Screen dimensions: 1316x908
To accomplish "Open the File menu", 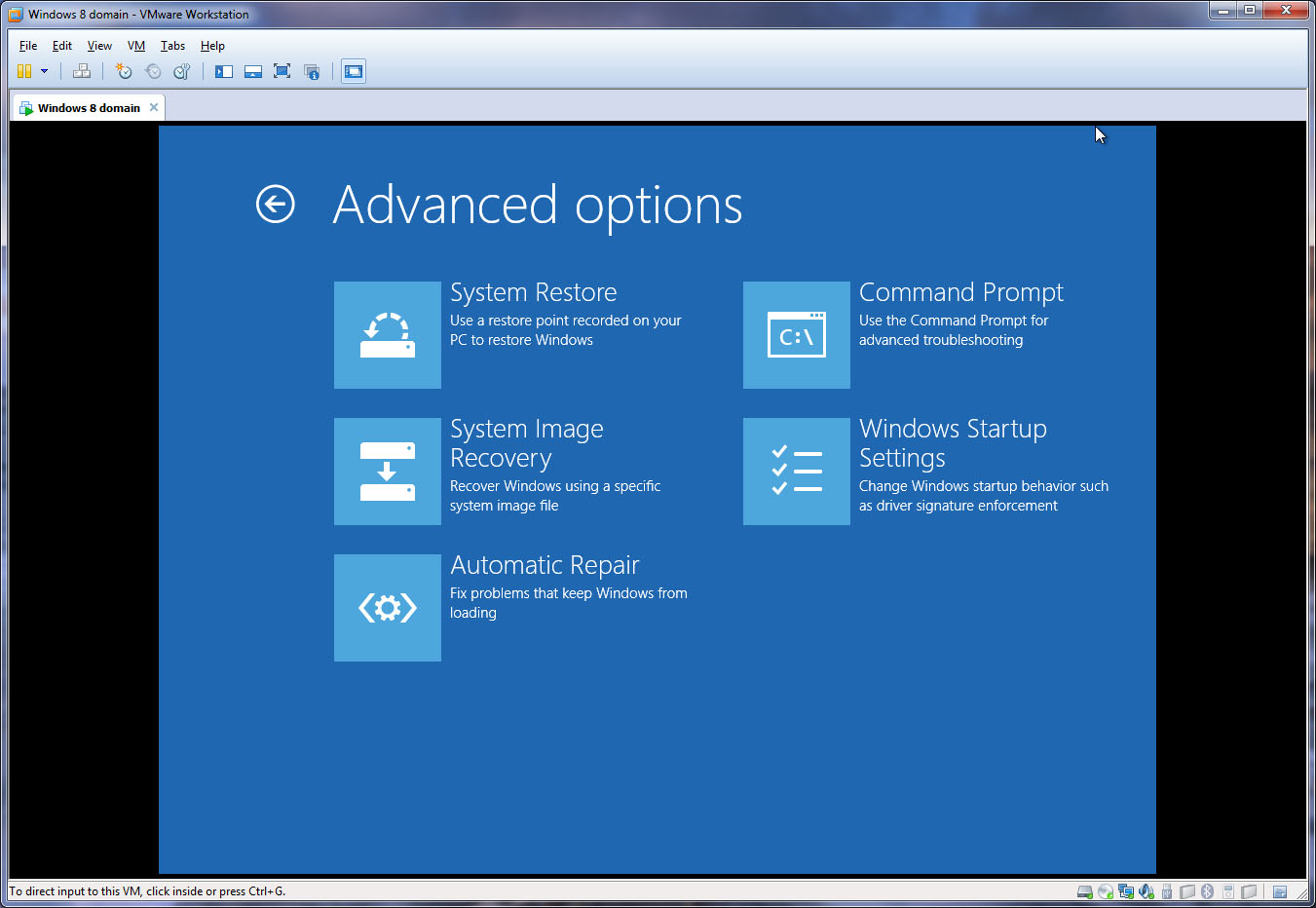I will (28, 46).
